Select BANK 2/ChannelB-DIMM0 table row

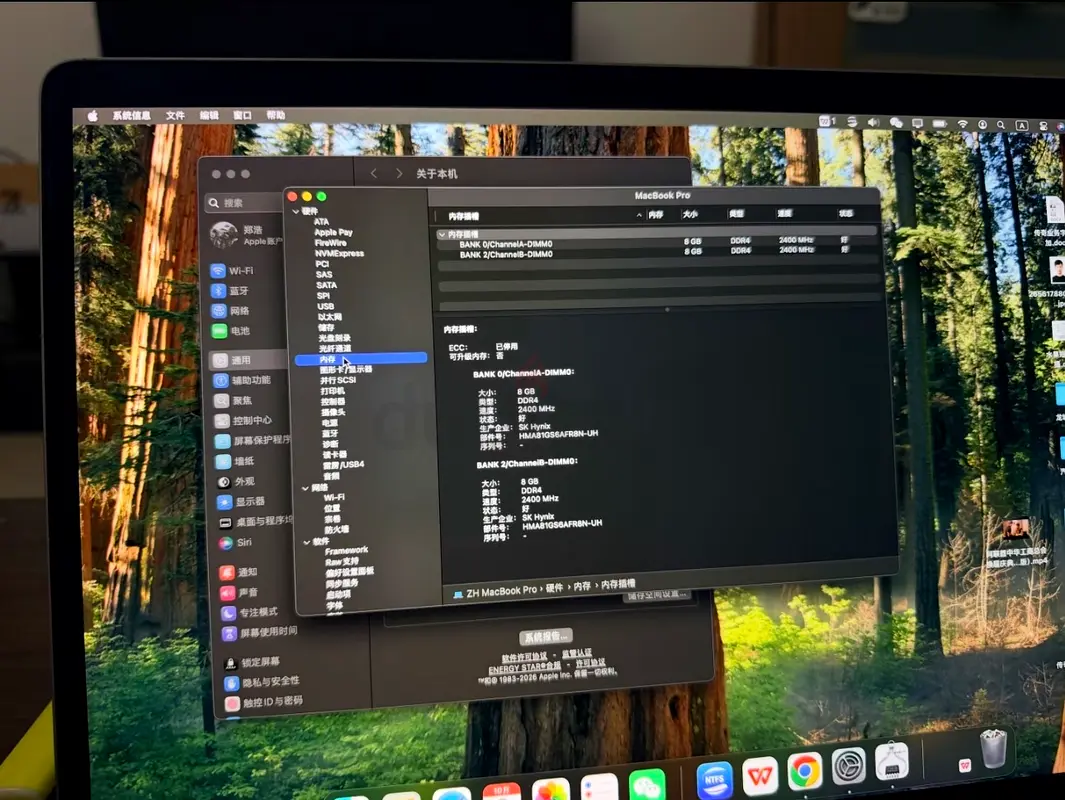tap(656, 253)
